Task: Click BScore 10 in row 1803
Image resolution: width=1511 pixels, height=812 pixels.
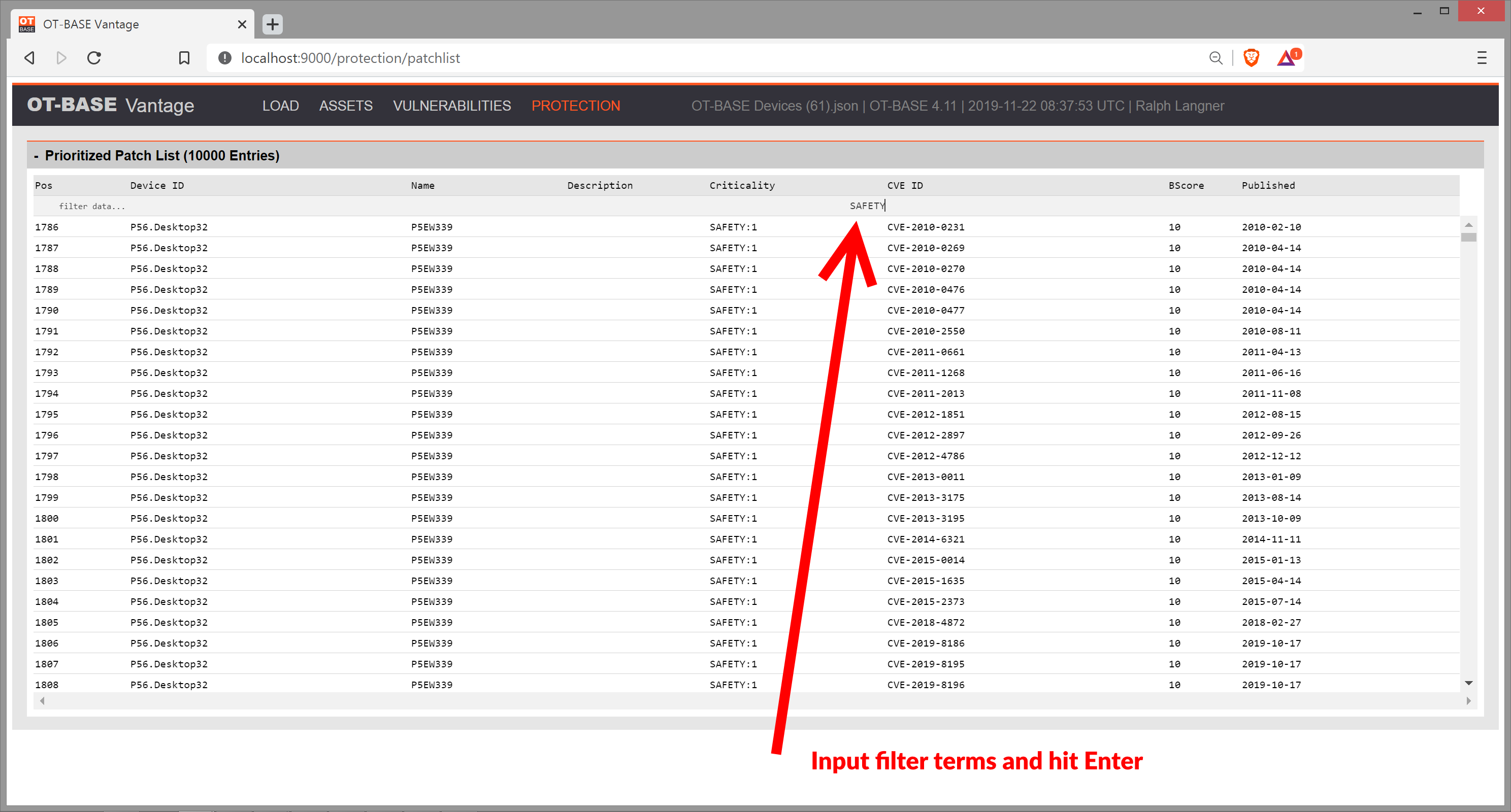Action: [1174, 581]
